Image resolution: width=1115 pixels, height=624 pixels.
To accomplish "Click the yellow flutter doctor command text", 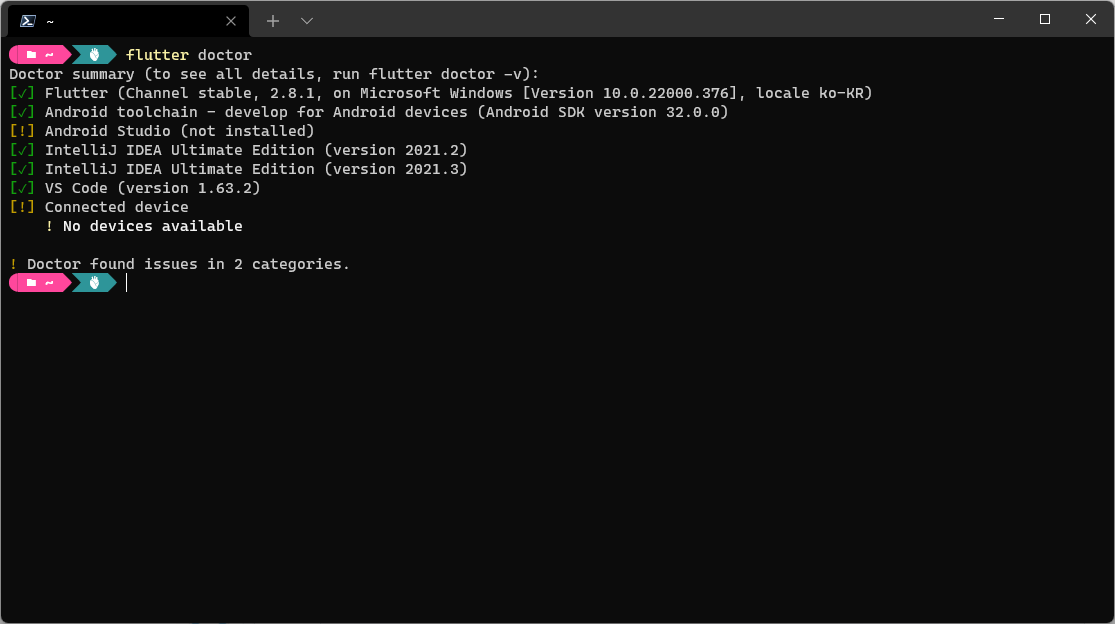I will click(x=157, y=54).
